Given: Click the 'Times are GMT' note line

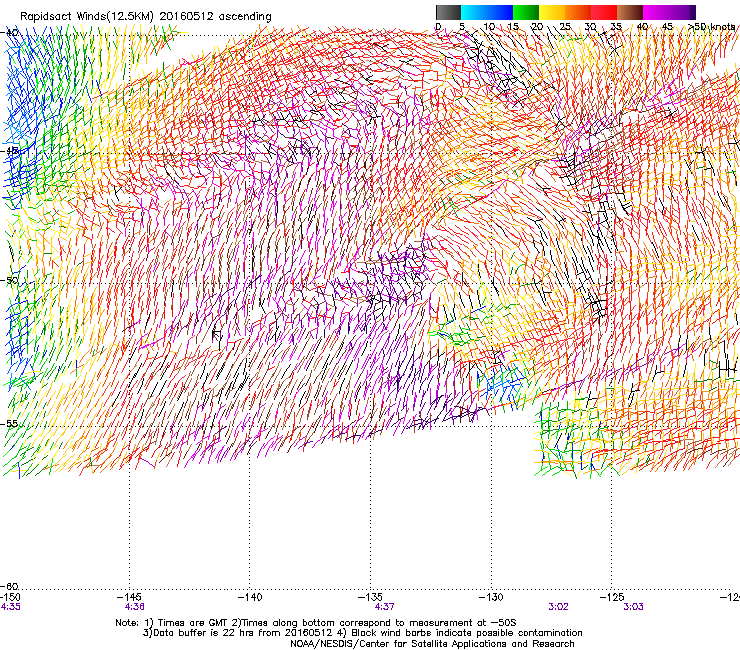Looking at the screenshot, I should coord(316,623).
